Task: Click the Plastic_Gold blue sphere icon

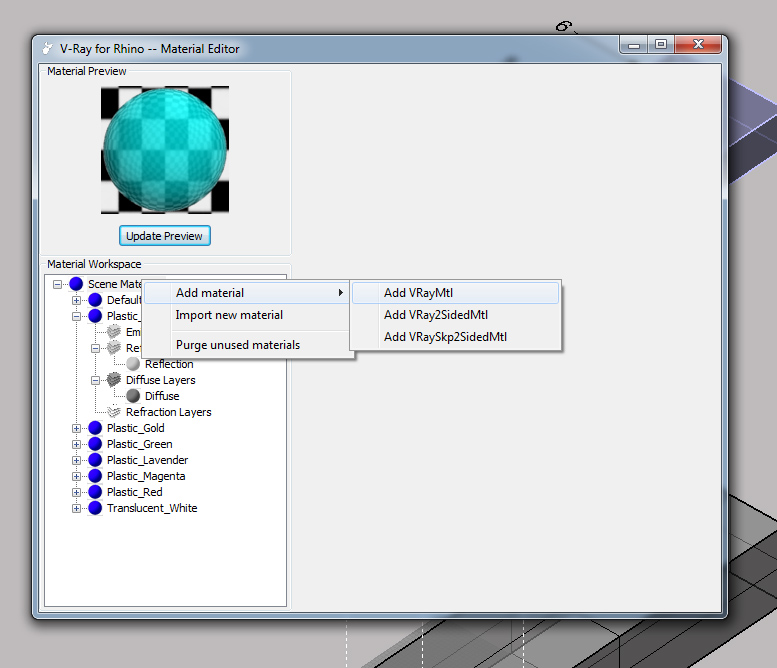Action: [95, 428]
